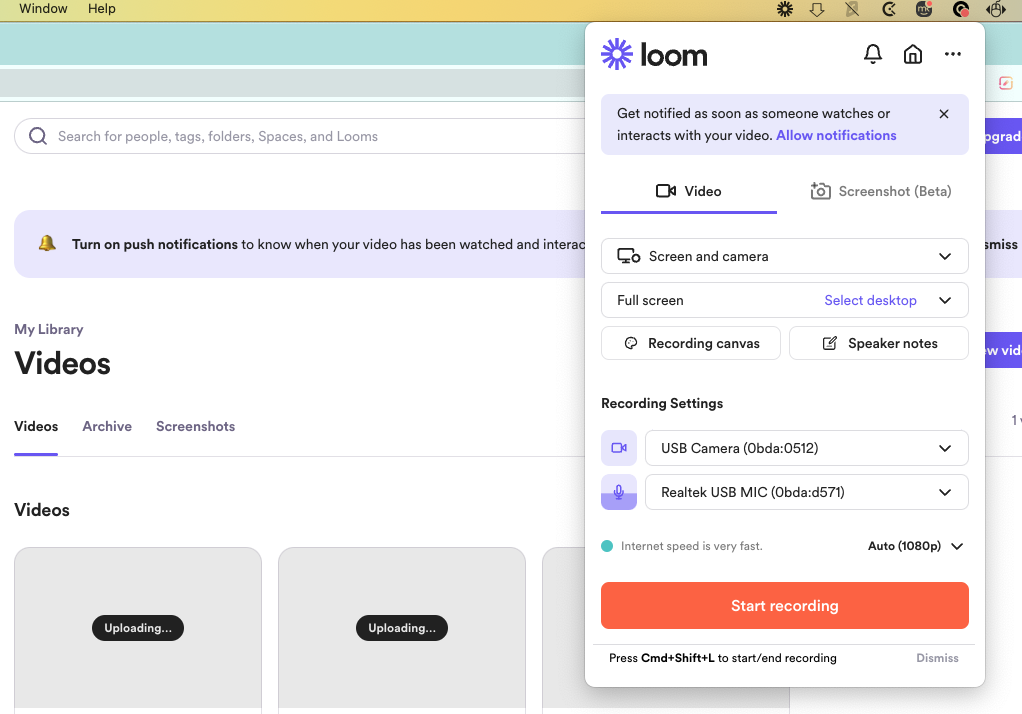Click the Loom icon in the macOS menu bar
Image resolution: width=1022 pixels, height=714 pixels.
pyautogui.click(x=785, y=9)
